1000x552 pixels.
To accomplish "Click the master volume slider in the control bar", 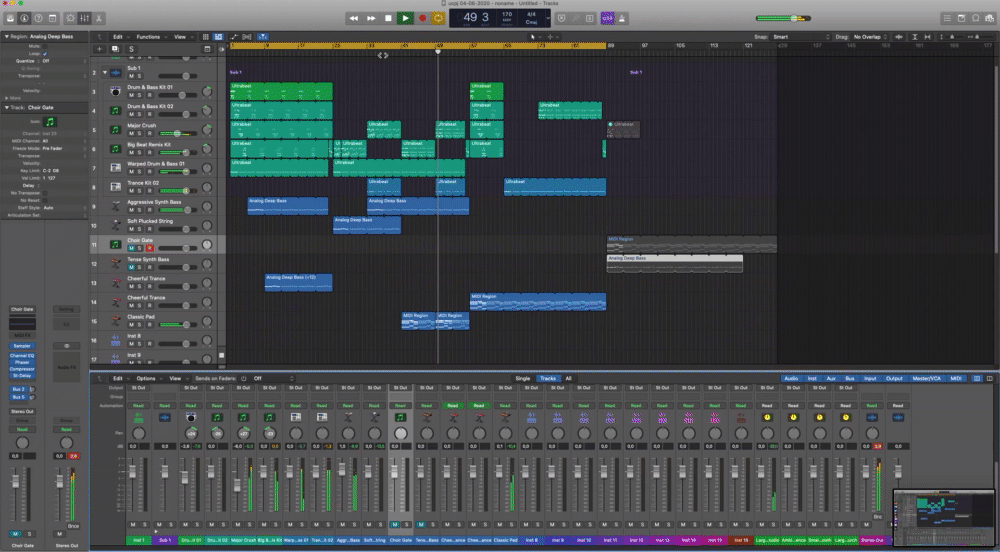I will [795, 18].
